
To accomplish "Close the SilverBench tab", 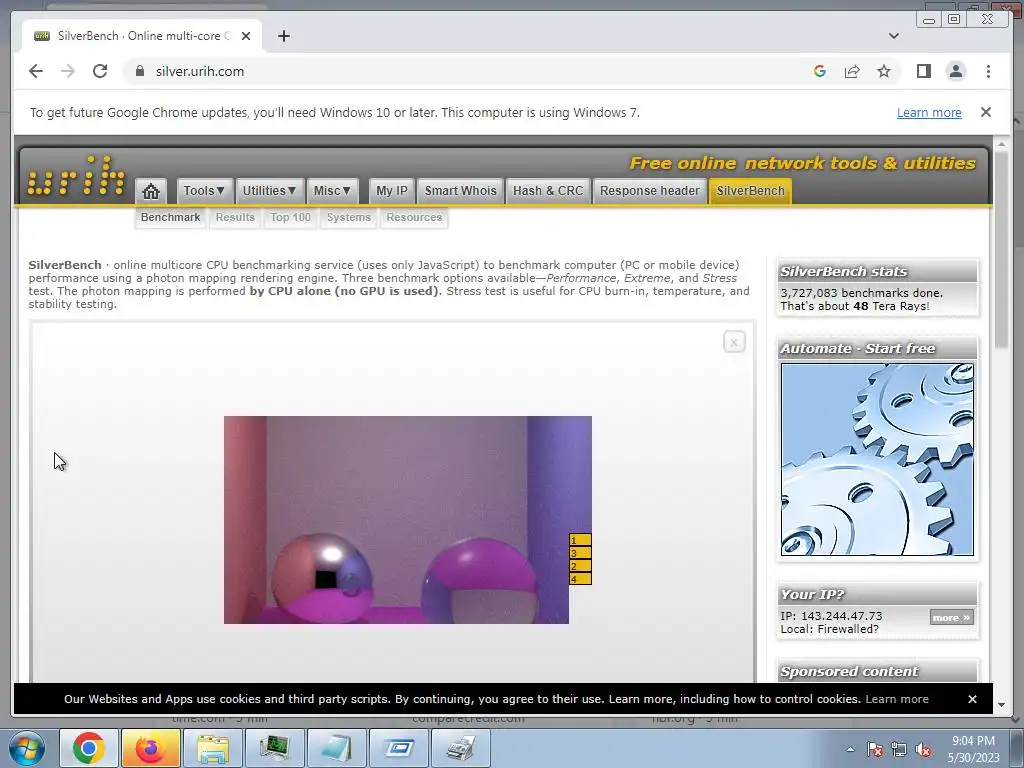I will click(246, 36).
